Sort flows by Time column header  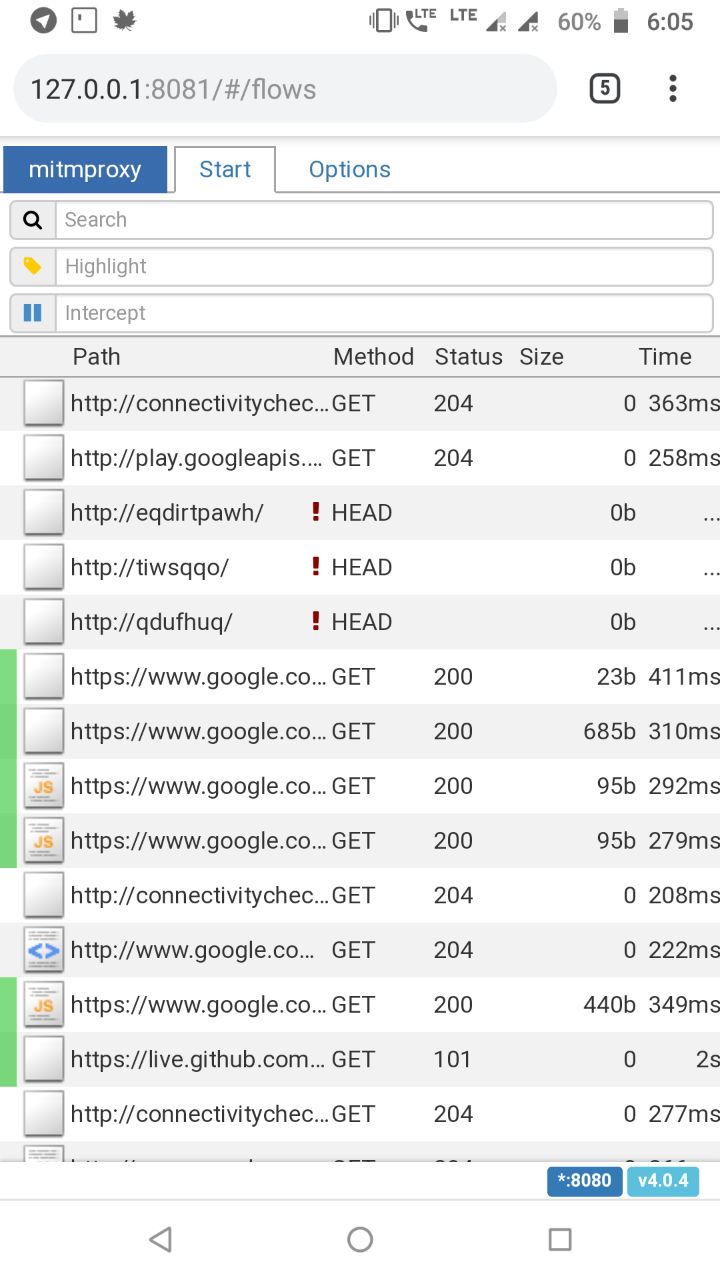(x=665, y=357)
